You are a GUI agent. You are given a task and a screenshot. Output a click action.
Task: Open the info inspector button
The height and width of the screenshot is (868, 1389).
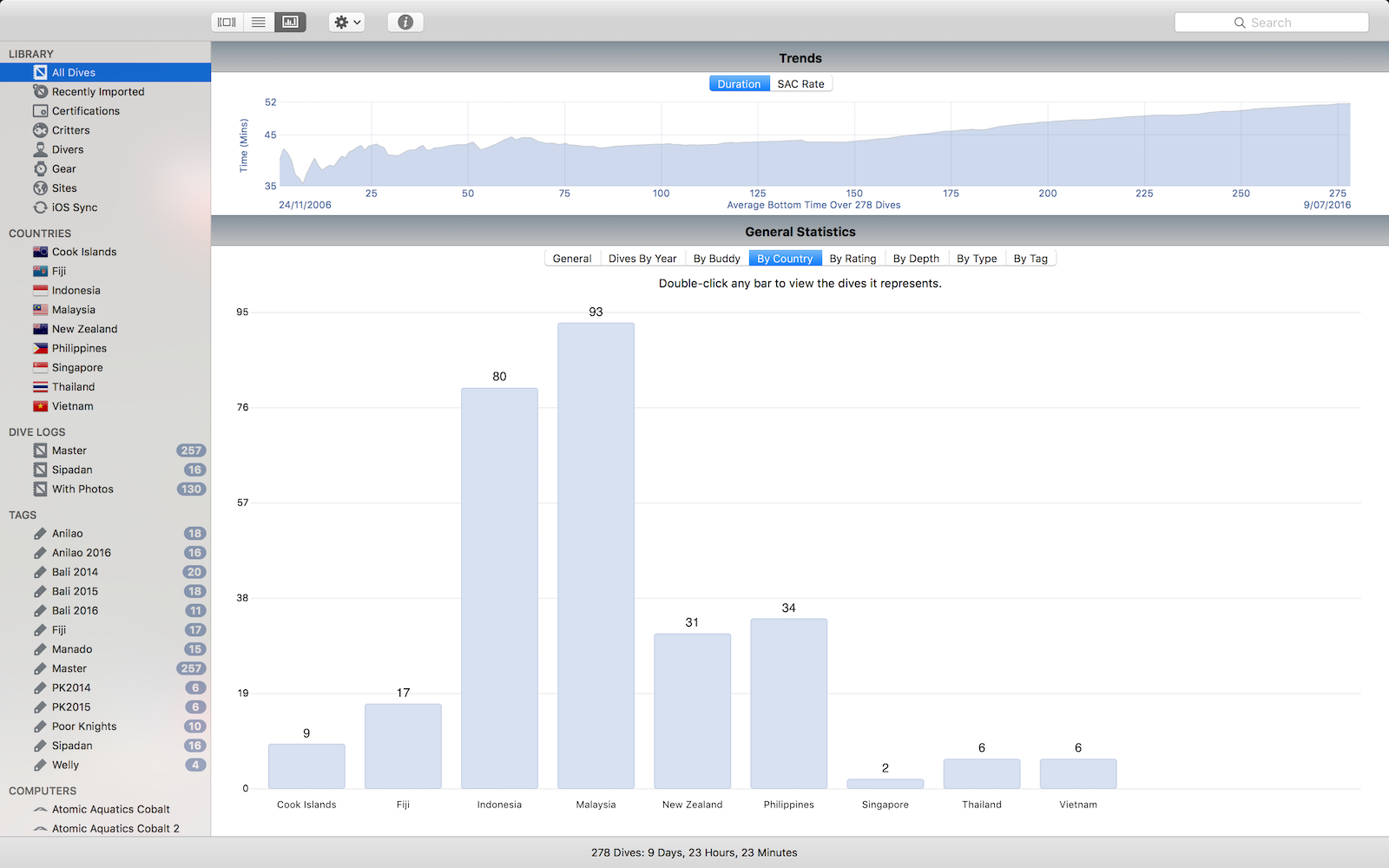(405, 23)
